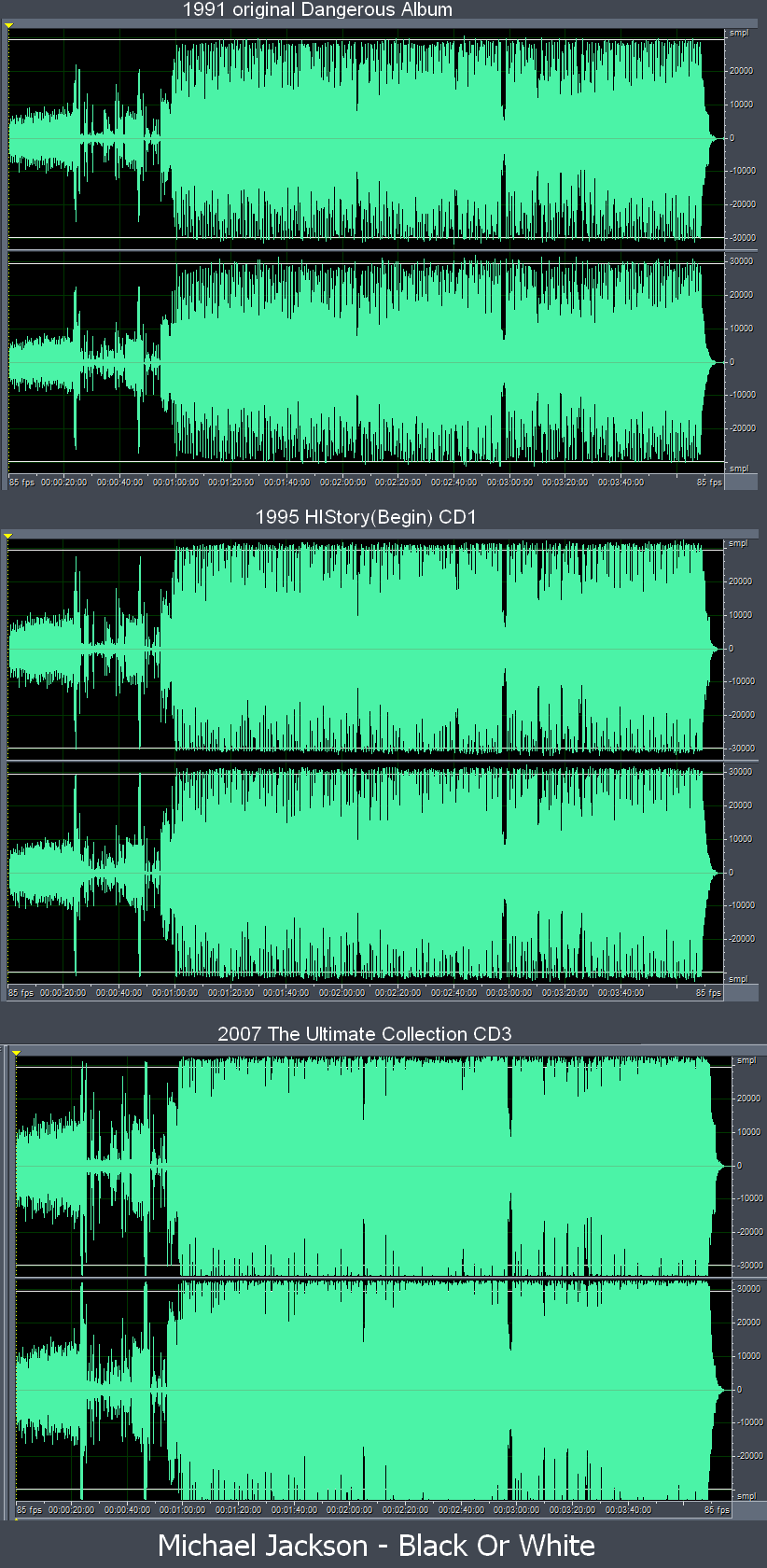
Task: Click top 'smpl' ruler label in 2007 panel
Action: [x=746, y=1060]
